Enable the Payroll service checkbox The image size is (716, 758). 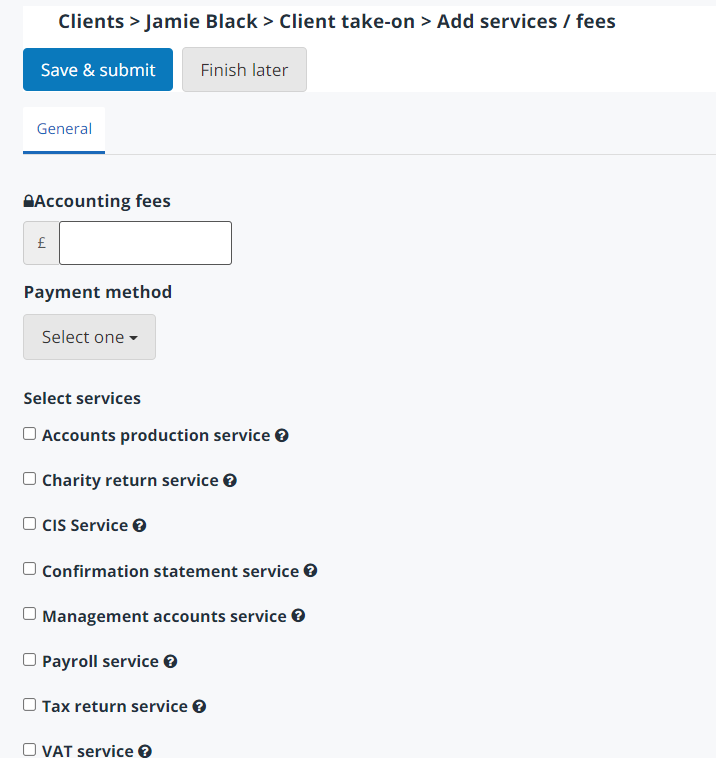click(x=30, y=659)
